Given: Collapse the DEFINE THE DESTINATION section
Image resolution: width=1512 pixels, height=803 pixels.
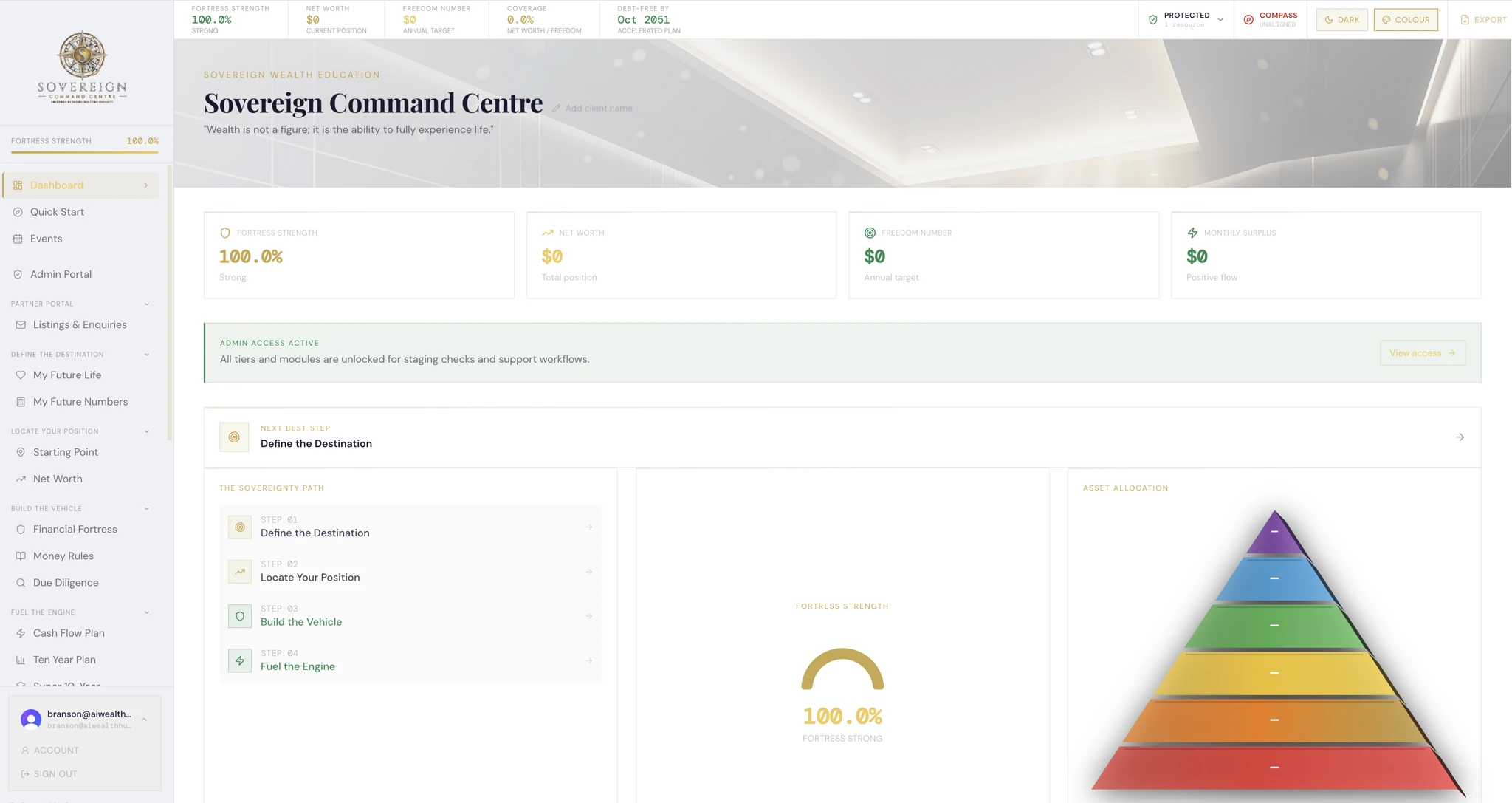Looking at the screenshot, I should pos(146,355).
